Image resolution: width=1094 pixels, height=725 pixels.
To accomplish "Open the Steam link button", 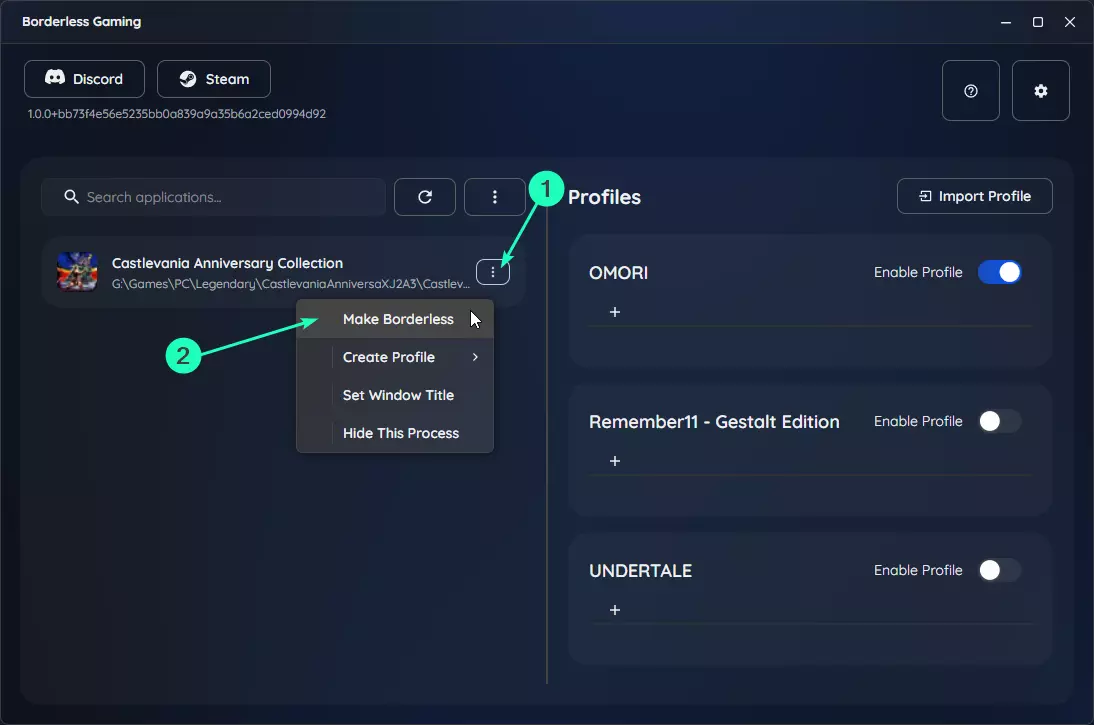I will [213, 79].
